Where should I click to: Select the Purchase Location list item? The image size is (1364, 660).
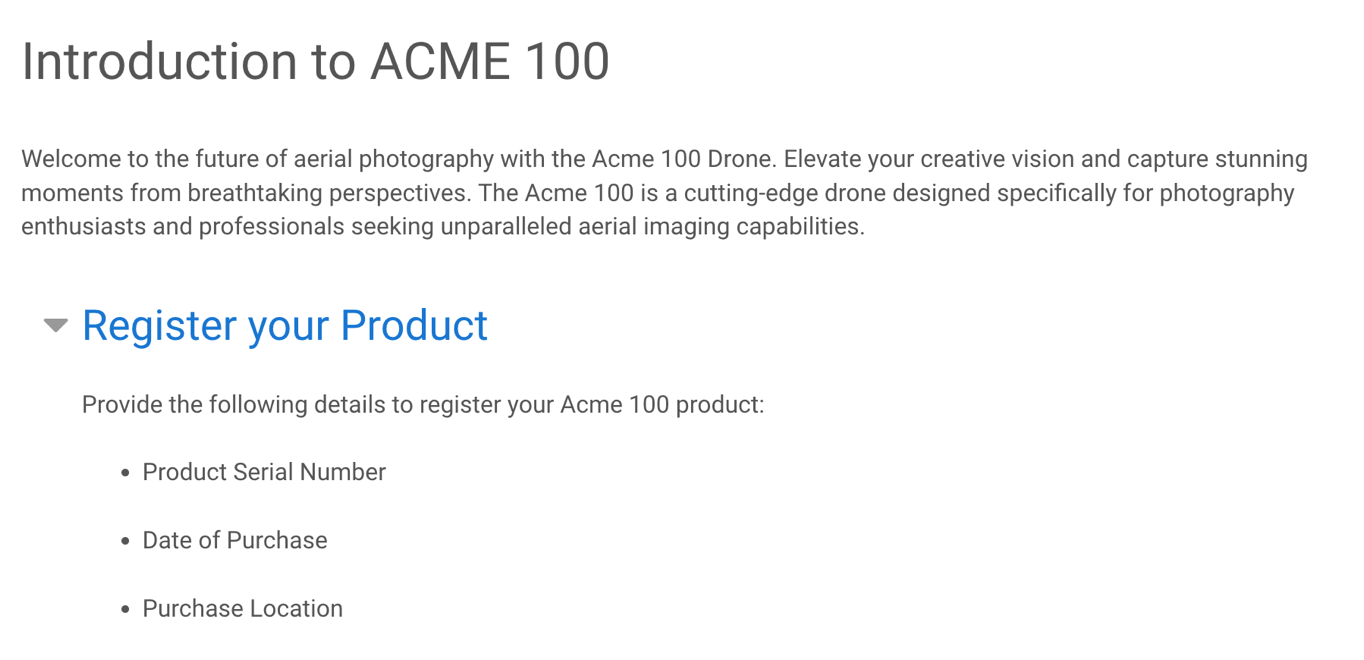click(x=243, y=608)
